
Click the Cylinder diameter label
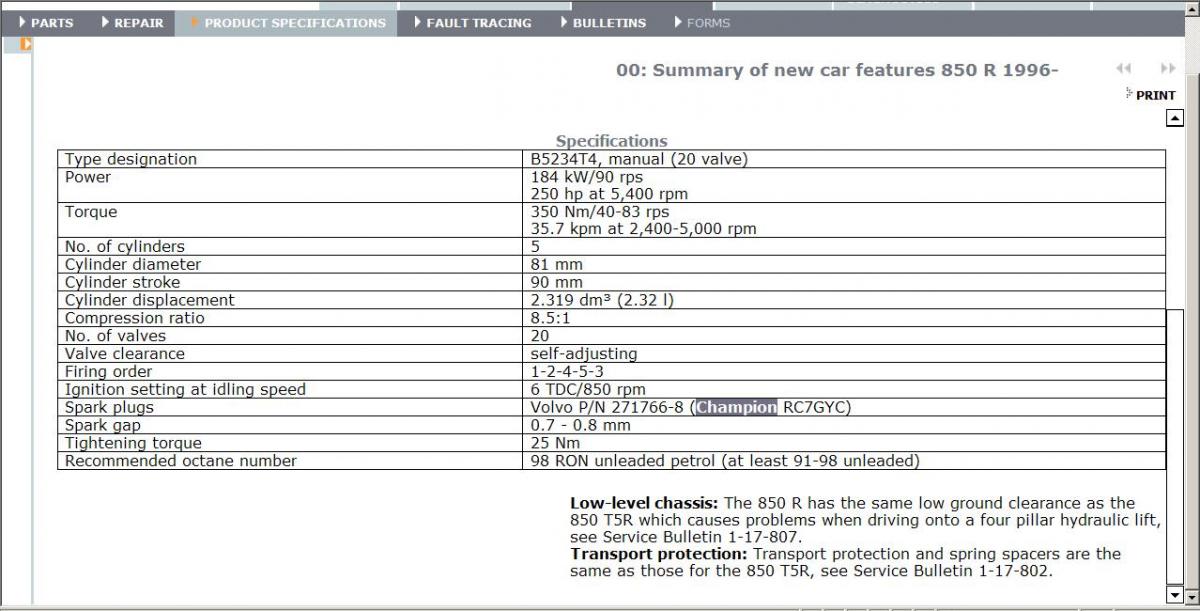pyautogui.click(x=133, y=264)
